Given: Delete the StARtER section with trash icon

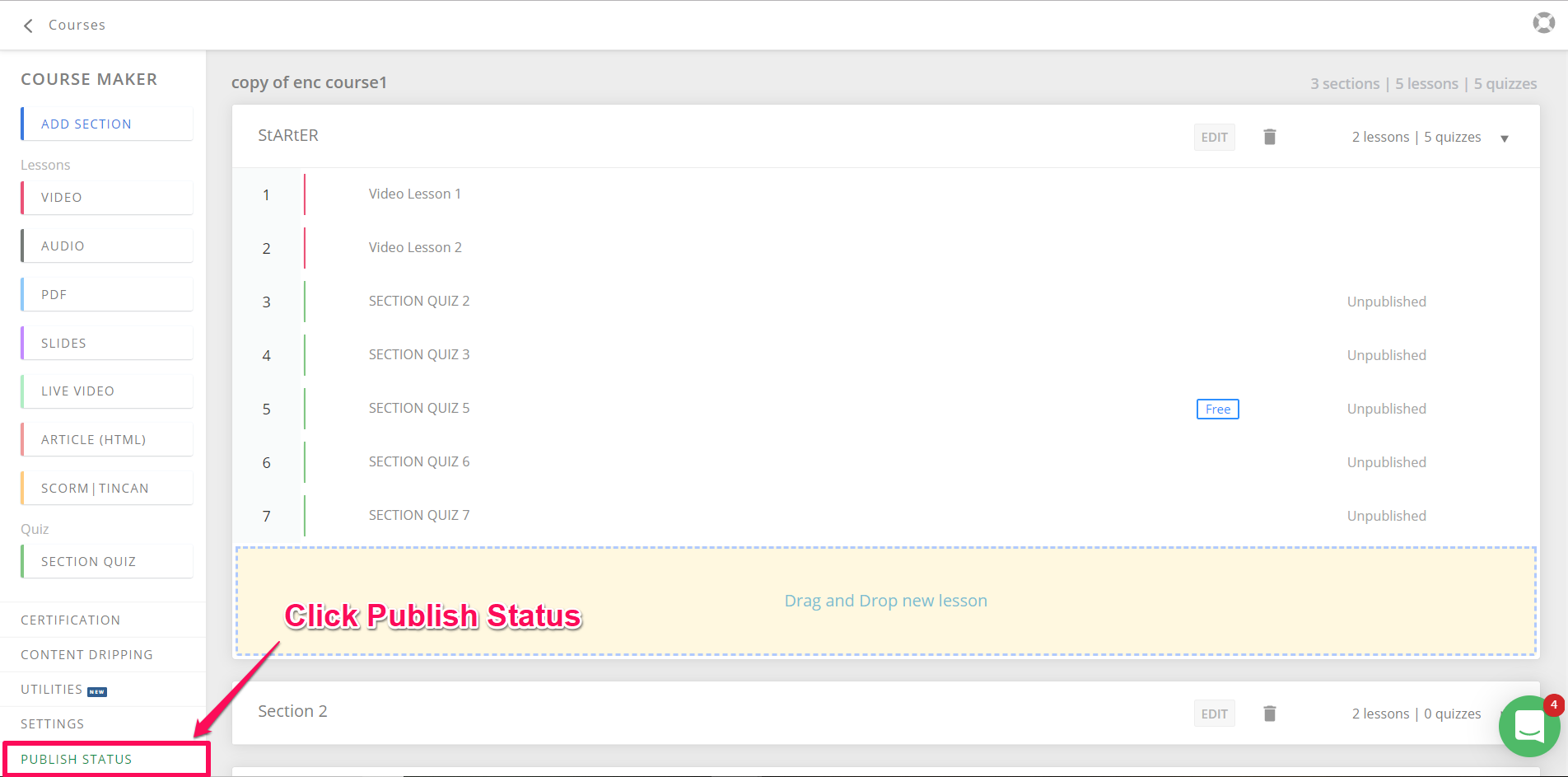Looking at the screenshot, I should [1269, 137].
